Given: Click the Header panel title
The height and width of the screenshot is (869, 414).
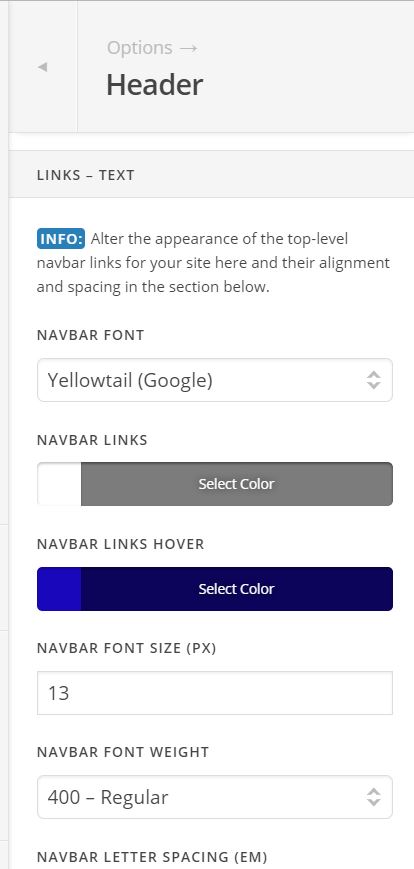Looking at the screenshot, I should [155, 85].
